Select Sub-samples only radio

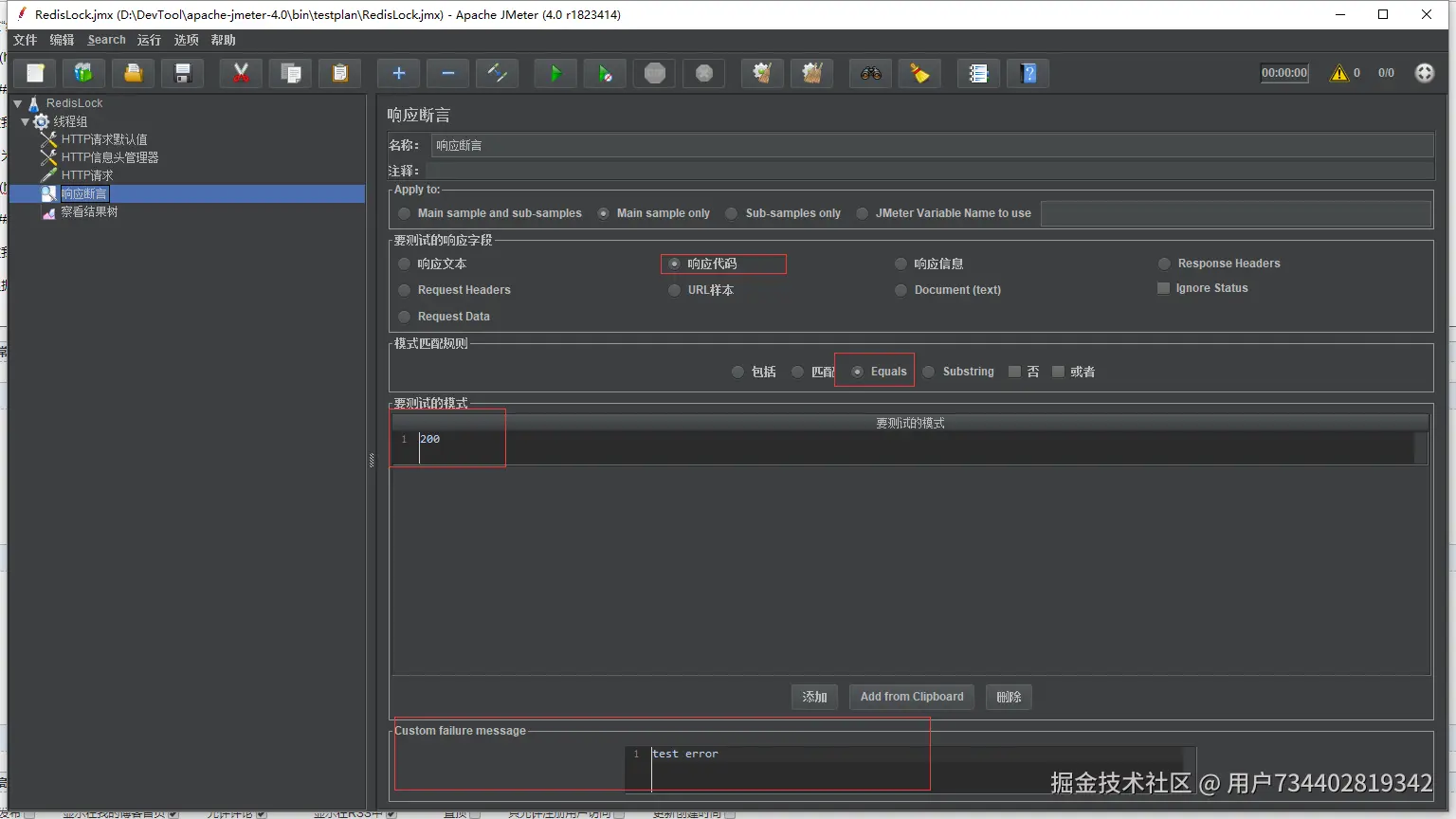731,213
